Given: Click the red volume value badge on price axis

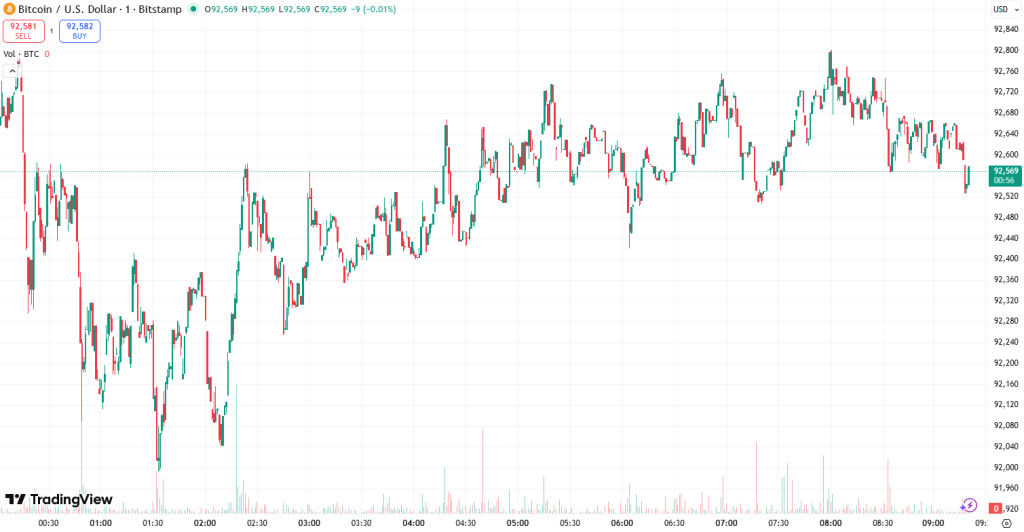Looking at the screenshot, I should 996,509.
